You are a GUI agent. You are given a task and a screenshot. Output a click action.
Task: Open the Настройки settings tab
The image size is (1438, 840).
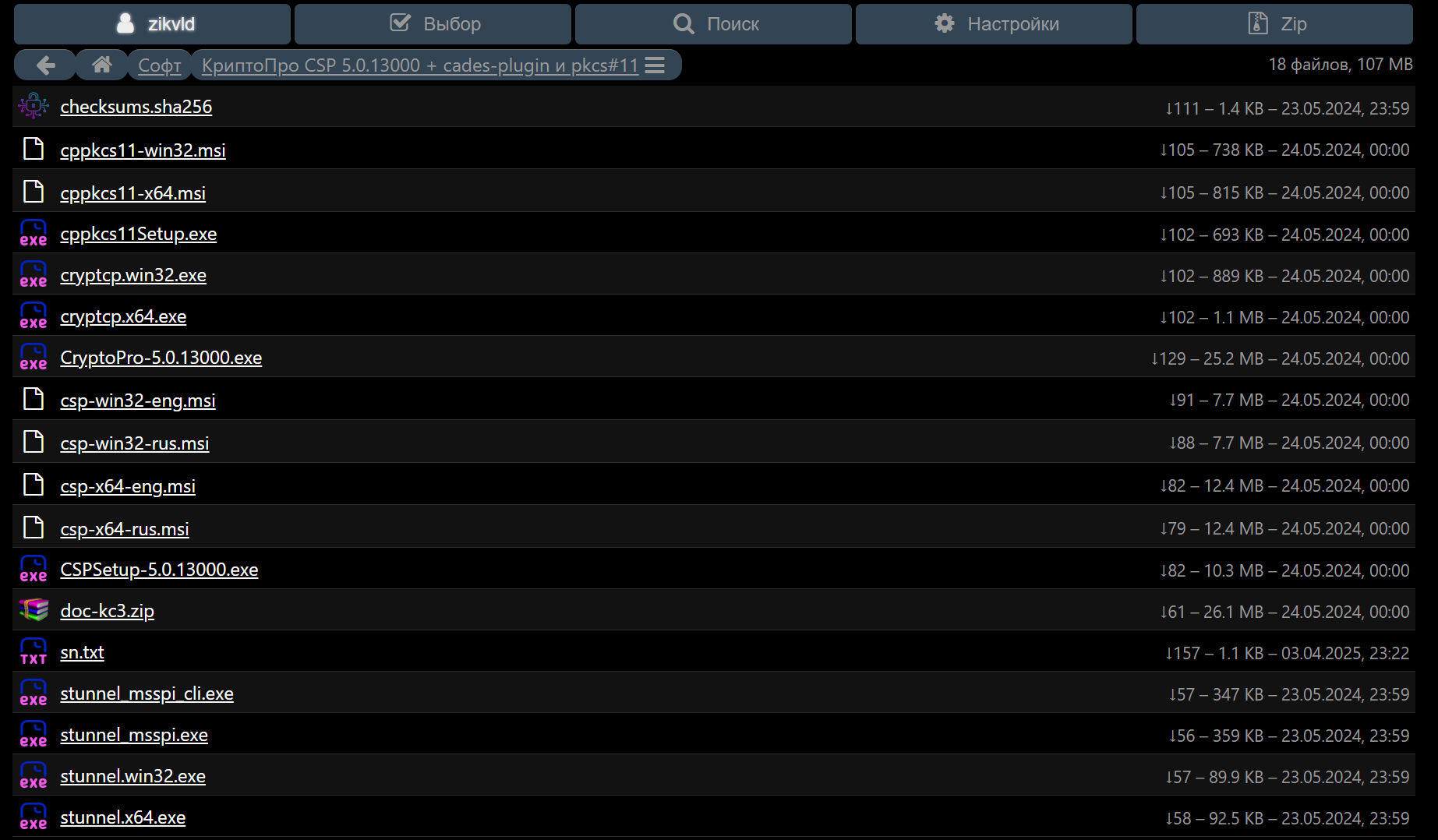point(994,24)
